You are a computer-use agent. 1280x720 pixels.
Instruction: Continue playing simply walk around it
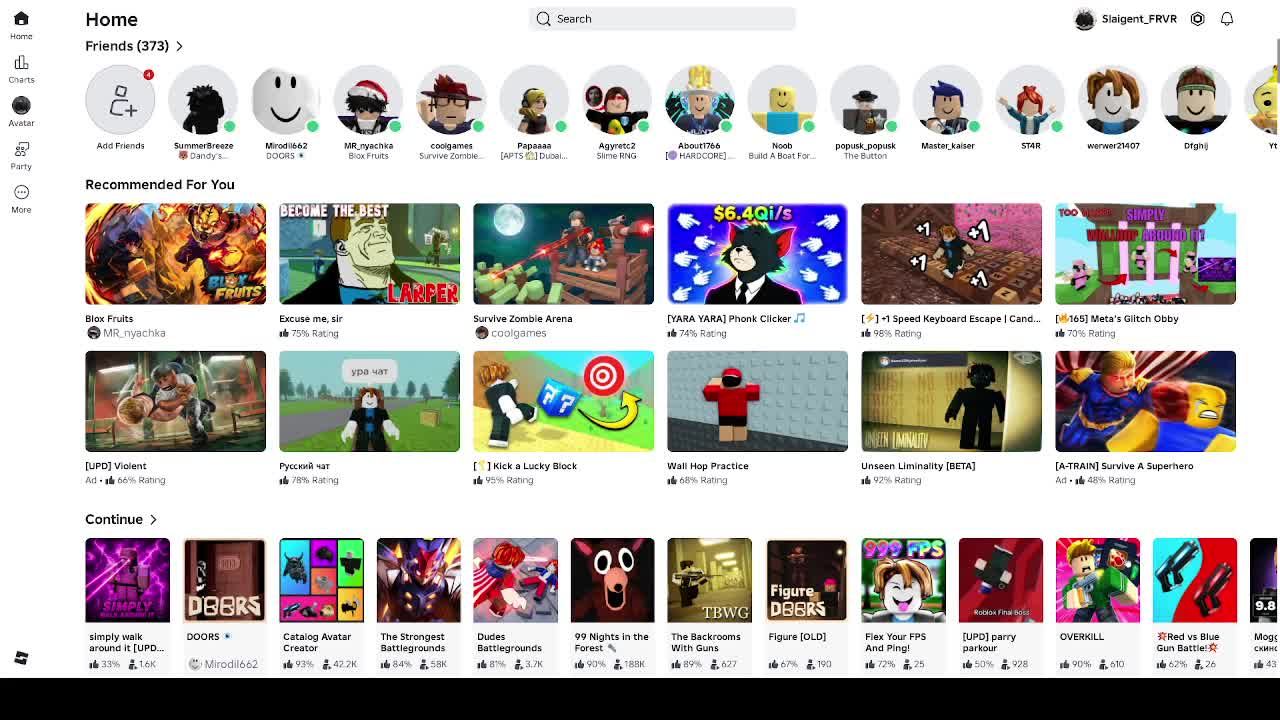[127, 580]
